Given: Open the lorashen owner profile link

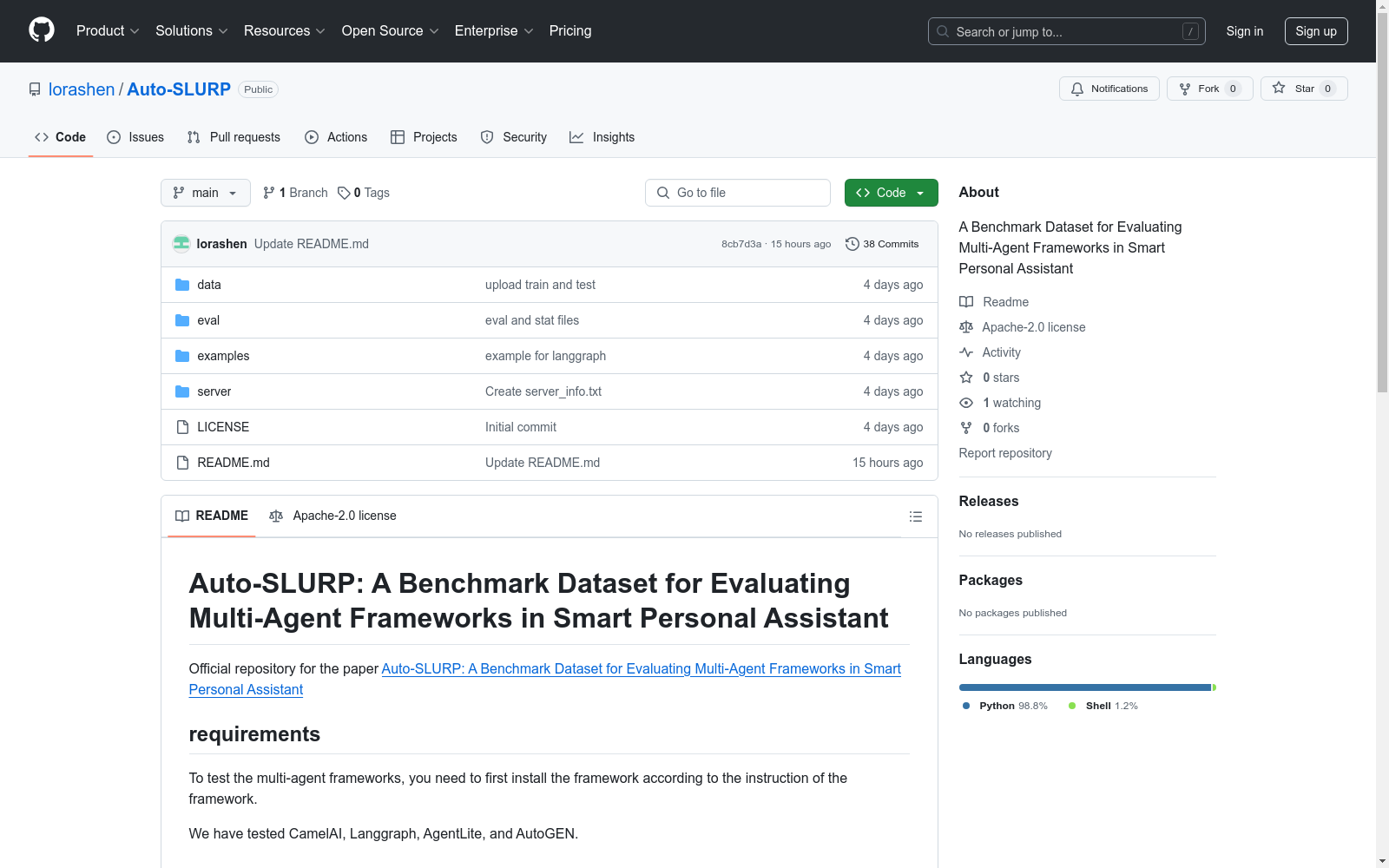Looking at the screenshot, I should click(82, 89).
